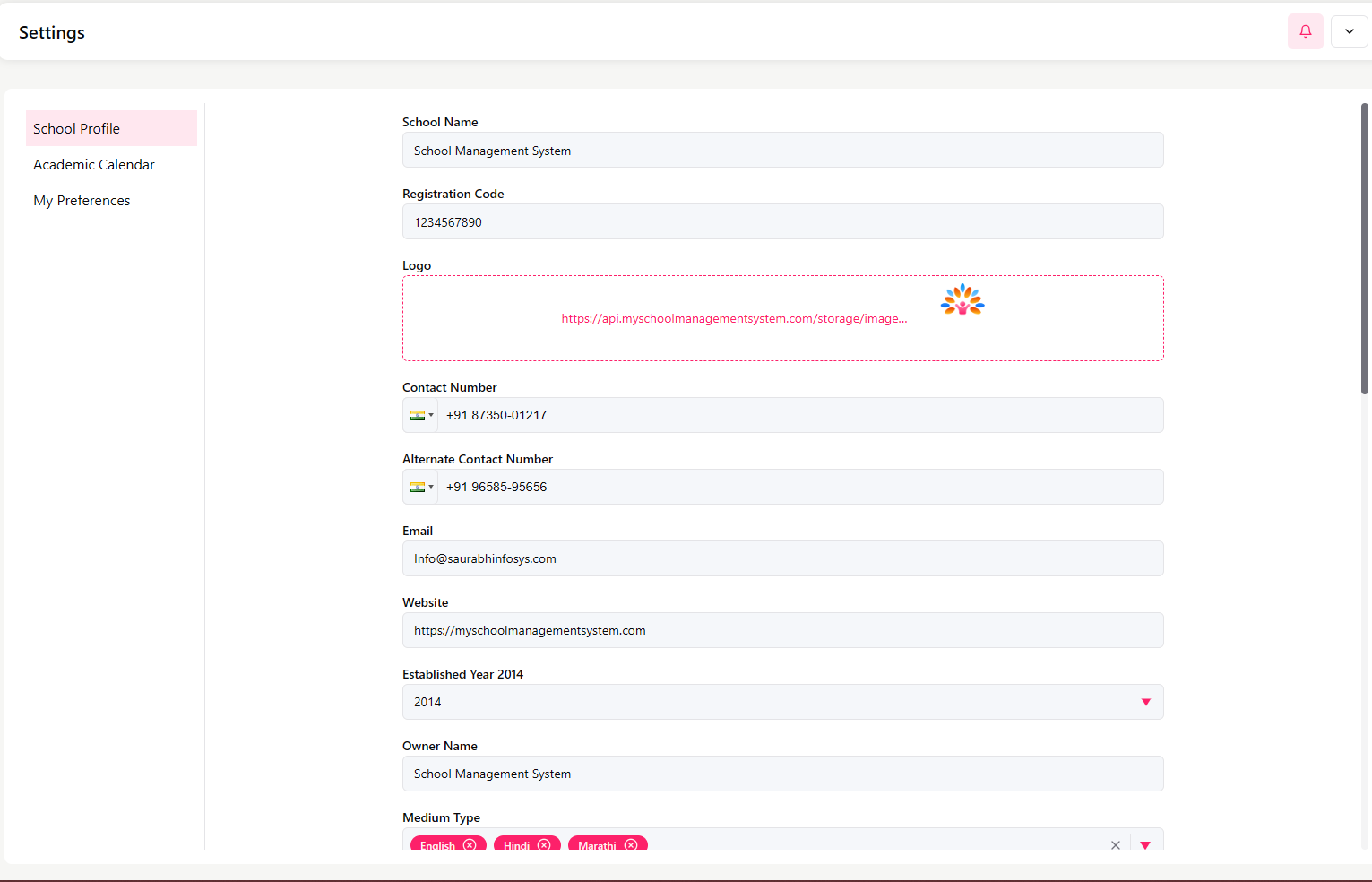Image resolution: width=1372 pixels, height=882 pixels.
Task: Edit the Website URL field
Action: [x=782, y=630]
